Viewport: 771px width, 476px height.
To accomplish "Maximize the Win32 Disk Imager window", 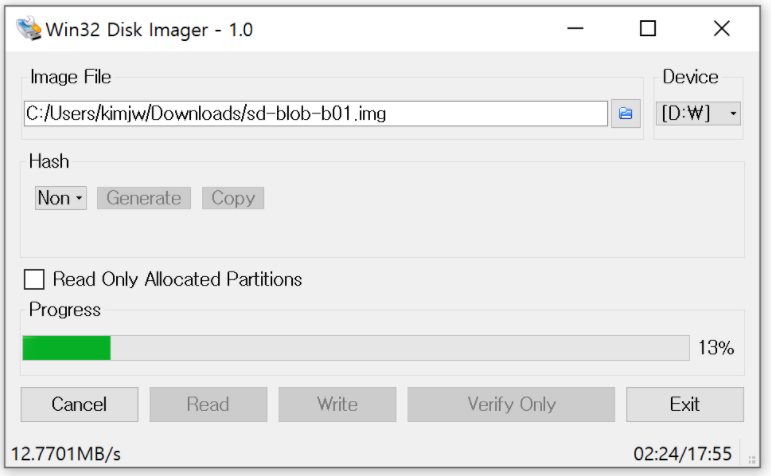I will (x=648, y=29).
